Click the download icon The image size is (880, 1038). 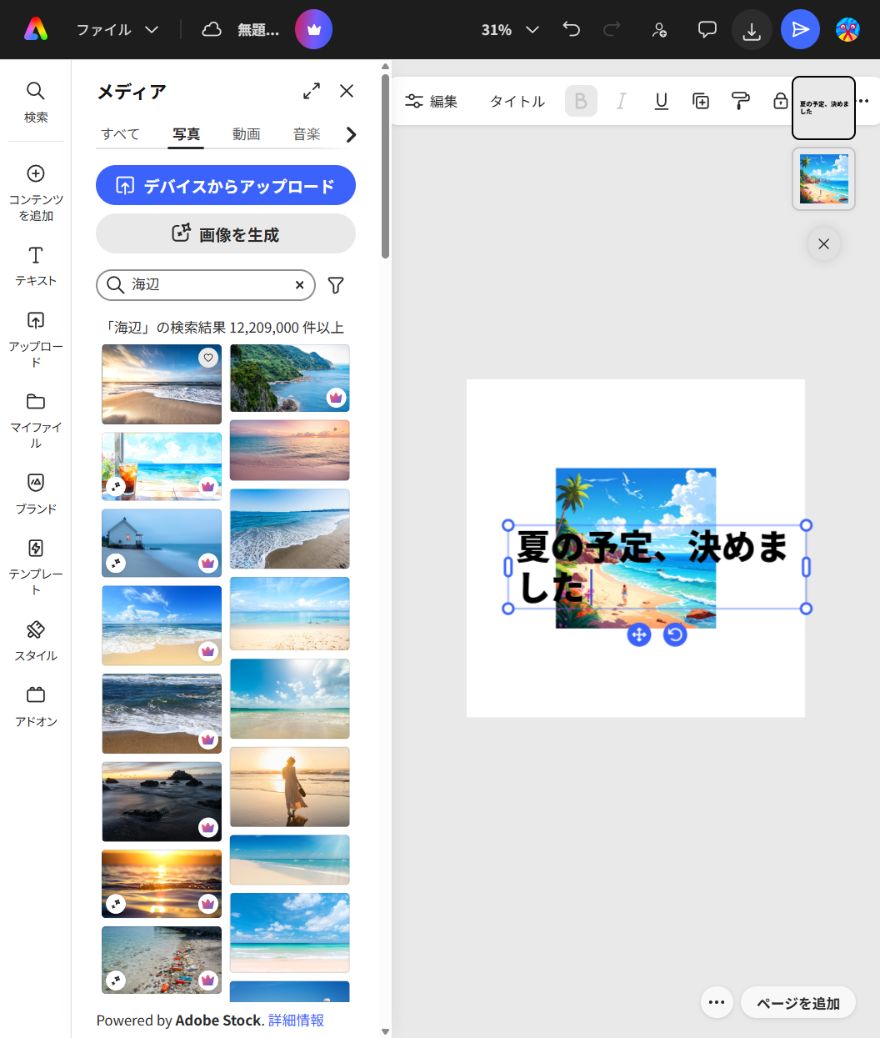752,30
